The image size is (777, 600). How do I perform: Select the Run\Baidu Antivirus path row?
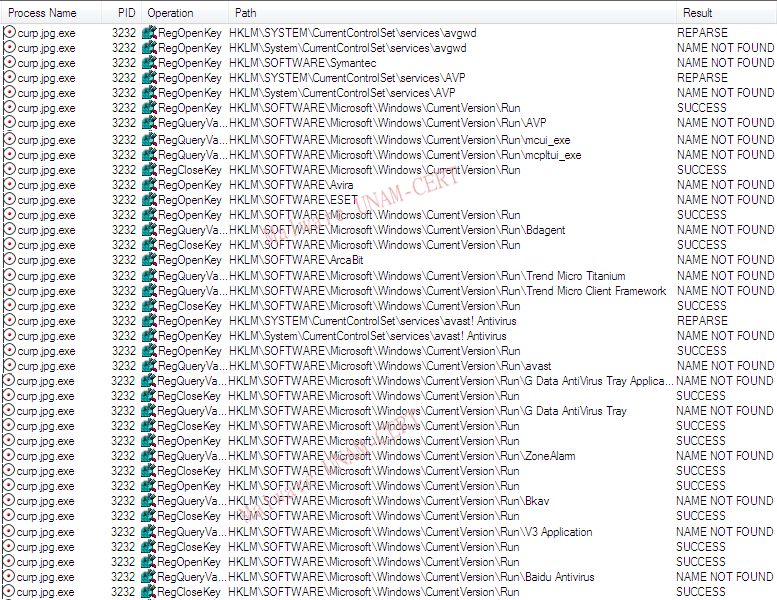click(411, 577)
